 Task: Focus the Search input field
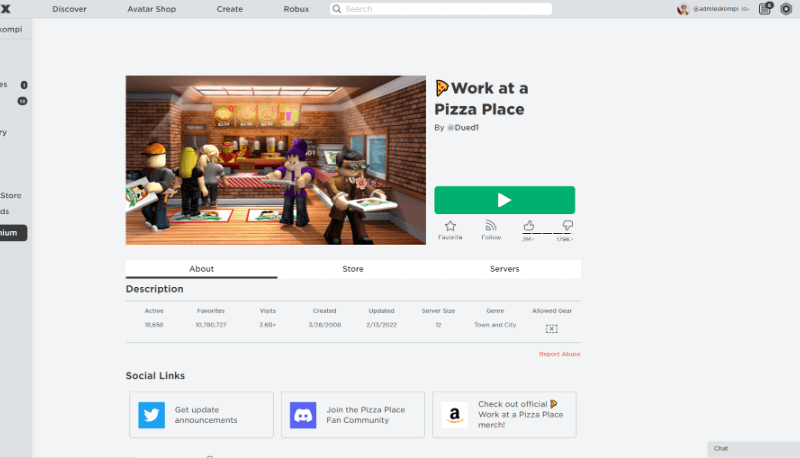(x=441, y=9)
